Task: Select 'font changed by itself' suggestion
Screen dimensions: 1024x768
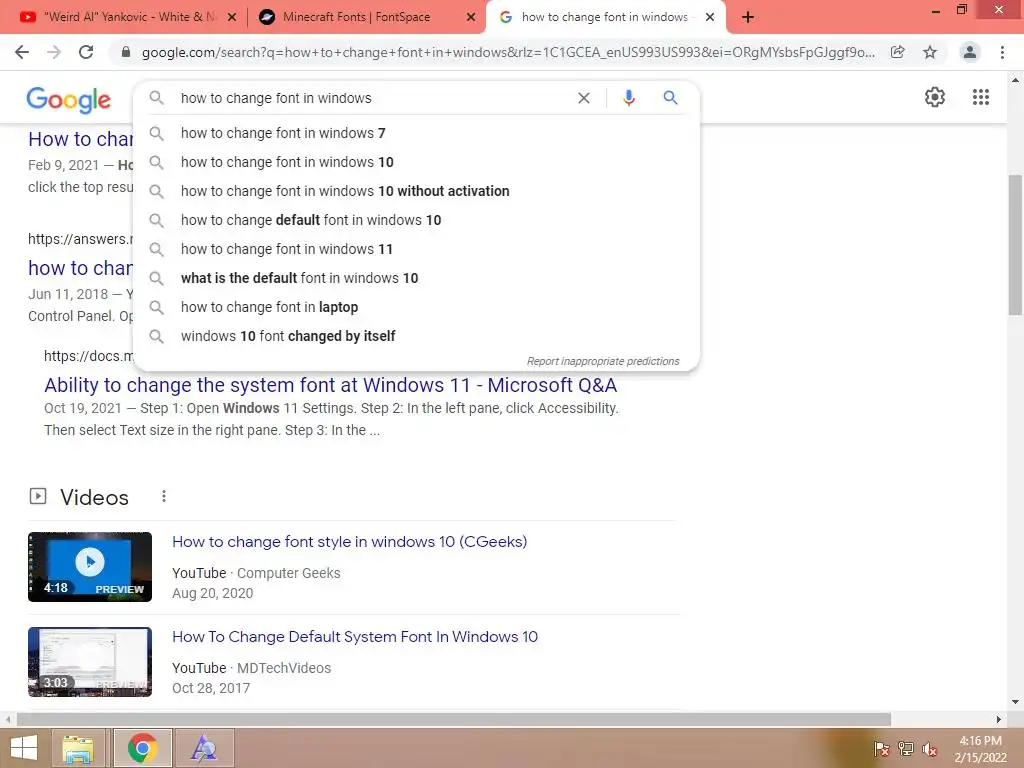Action: (x=416, y=336)
